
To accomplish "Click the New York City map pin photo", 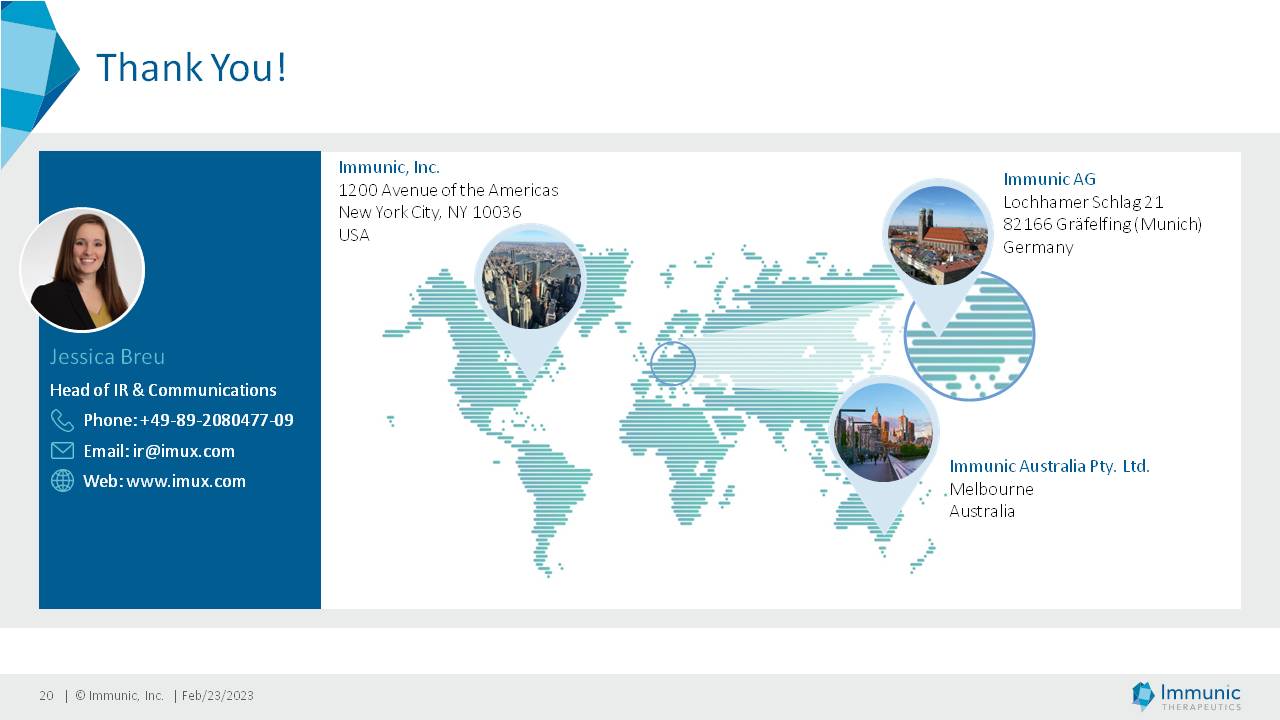I will [531, 279].
